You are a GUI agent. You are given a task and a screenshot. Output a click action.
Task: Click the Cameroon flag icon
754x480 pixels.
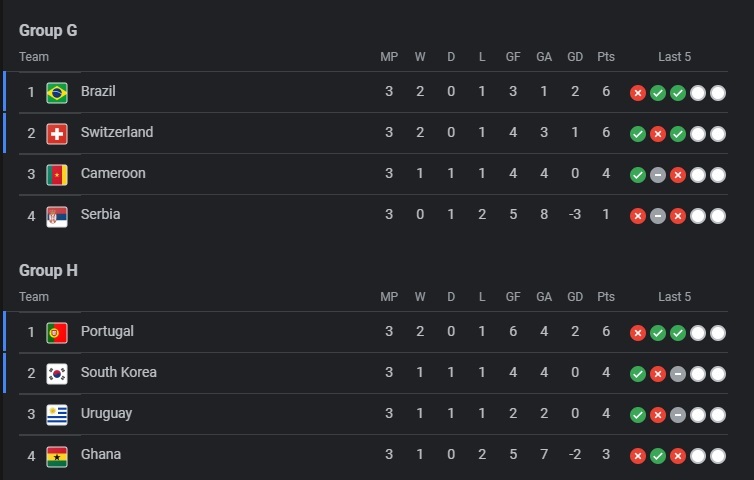(57, 175)
